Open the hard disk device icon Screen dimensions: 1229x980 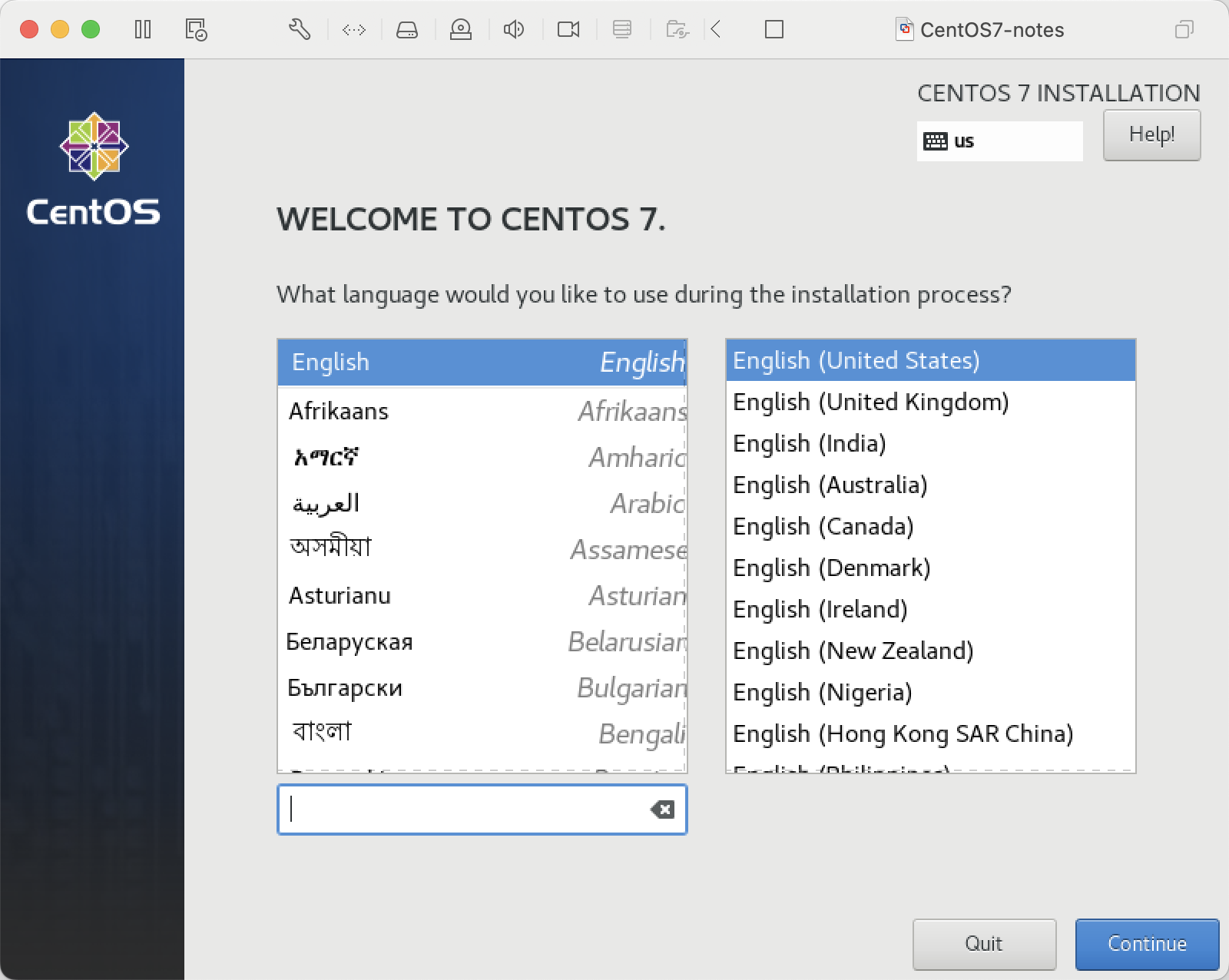click(x=407, y=30)
